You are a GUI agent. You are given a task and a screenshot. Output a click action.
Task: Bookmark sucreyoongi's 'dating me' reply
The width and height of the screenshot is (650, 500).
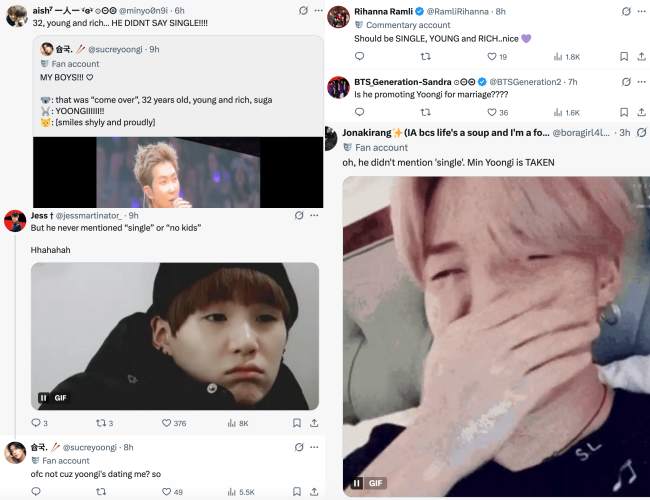pos(297,491)
